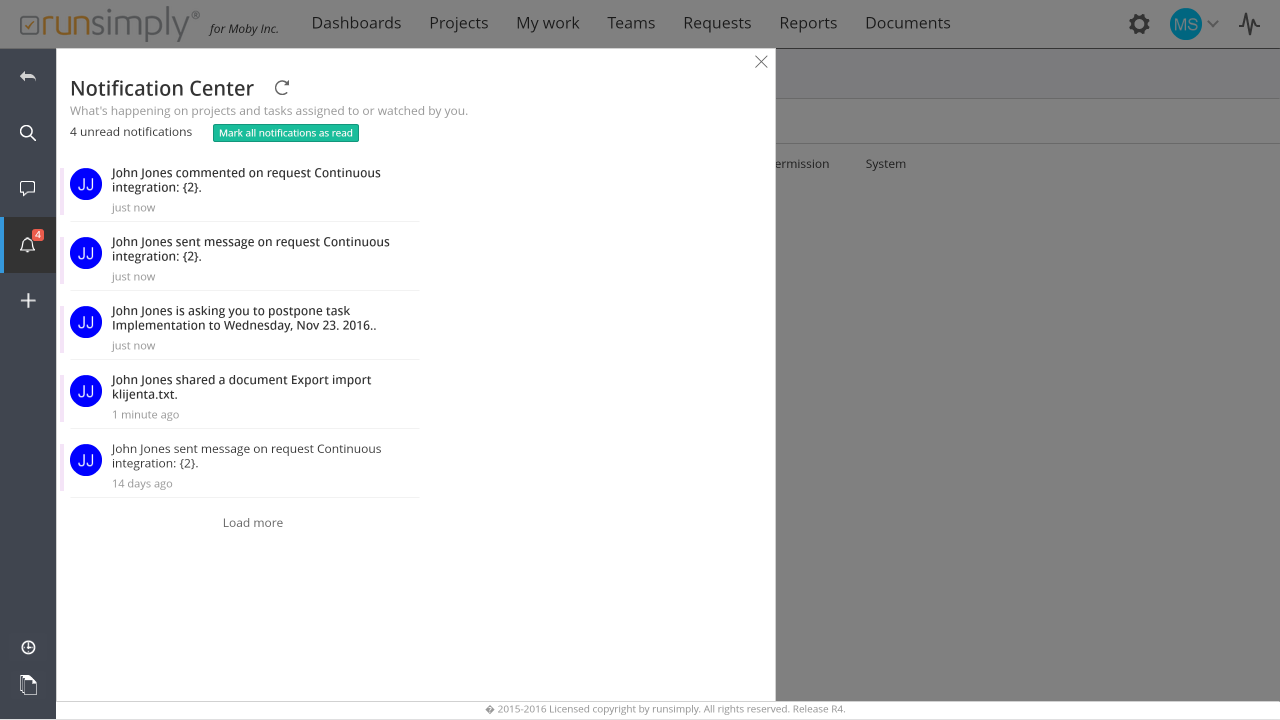Open search from the sidebar magnifier
This screenshot has height=720, width=1280.
(x=28, y=133)
